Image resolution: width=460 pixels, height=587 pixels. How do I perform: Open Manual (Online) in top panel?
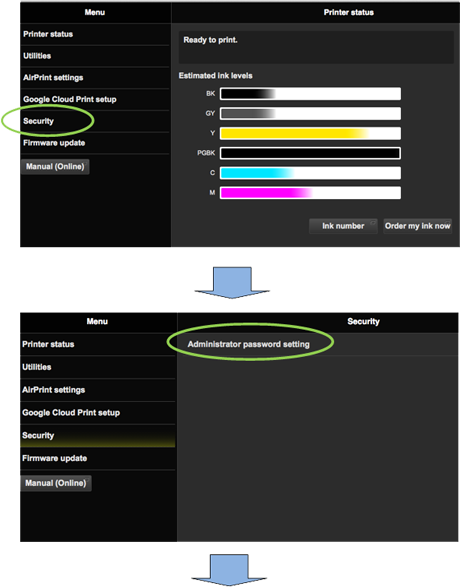pyautogui.click(x=55, y=167)
